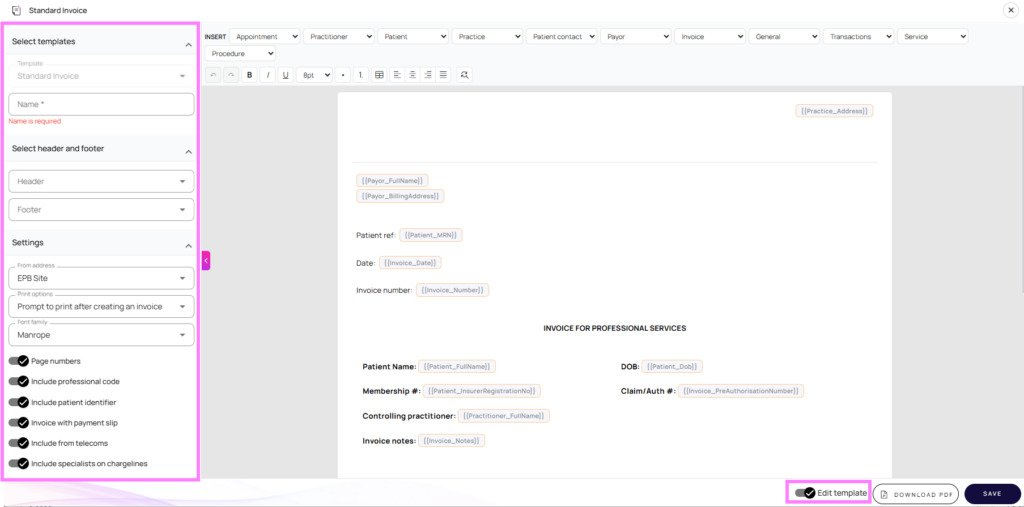Screen dimensions: 1024x507
Task: Collapse the Select header and footer section
Action: click(189, 152)
